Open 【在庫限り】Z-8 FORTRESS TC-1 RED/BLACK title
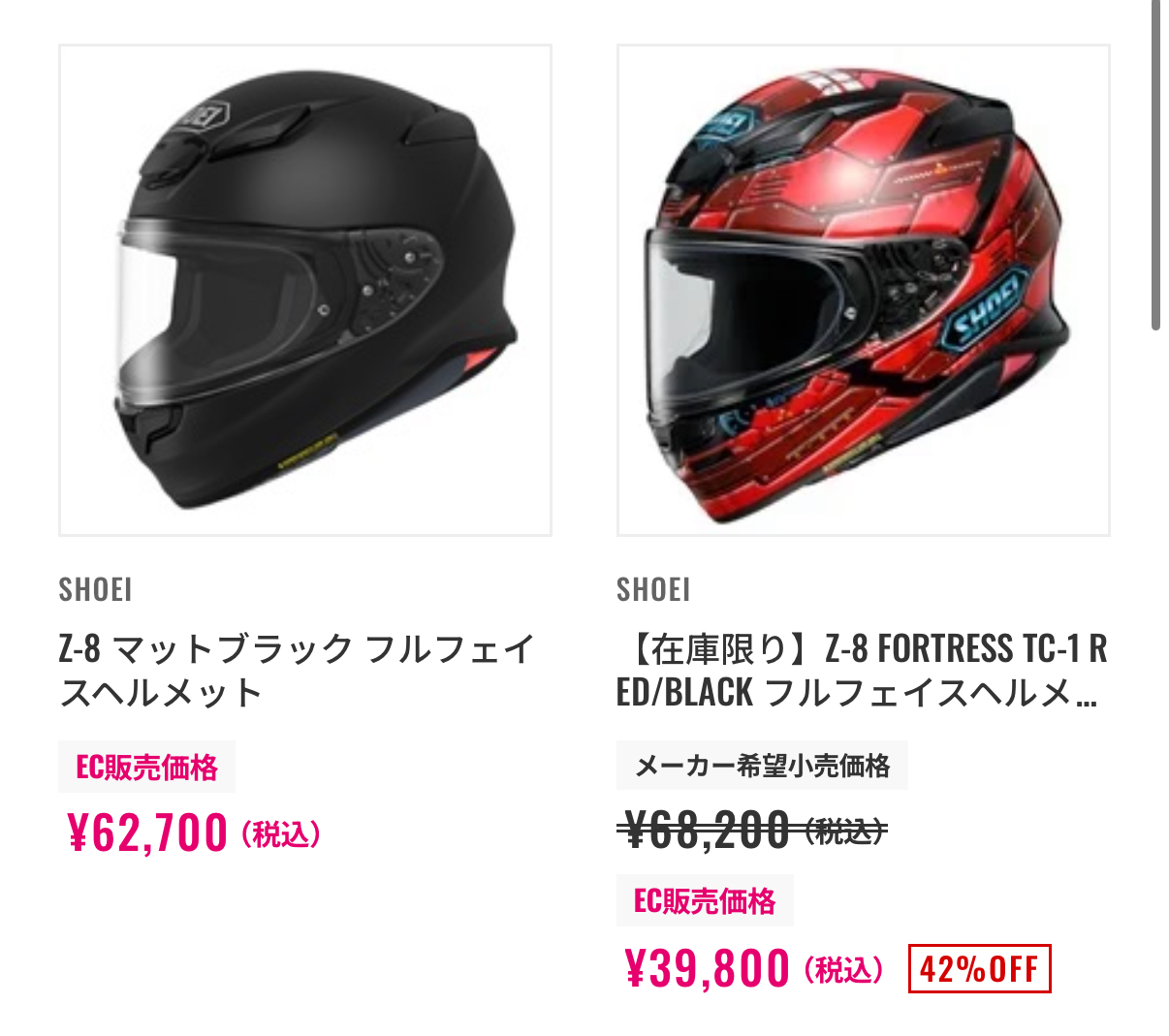Viewport: 1169px width, 1036px height. click(862, 671)
